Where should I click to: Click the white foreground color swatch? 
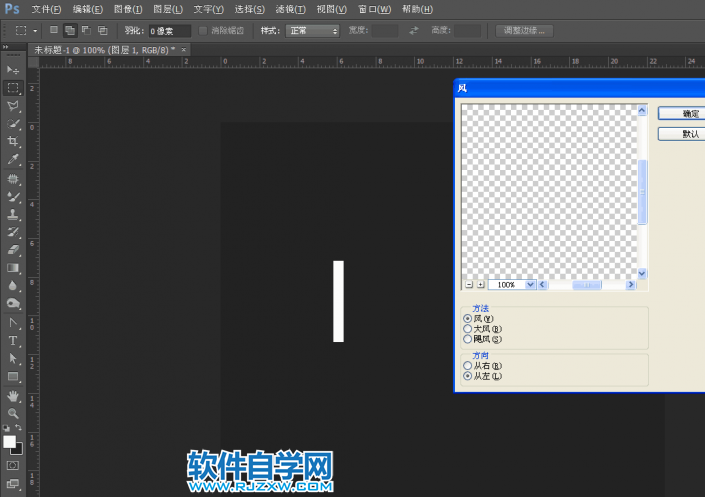(x=10, y=441)
